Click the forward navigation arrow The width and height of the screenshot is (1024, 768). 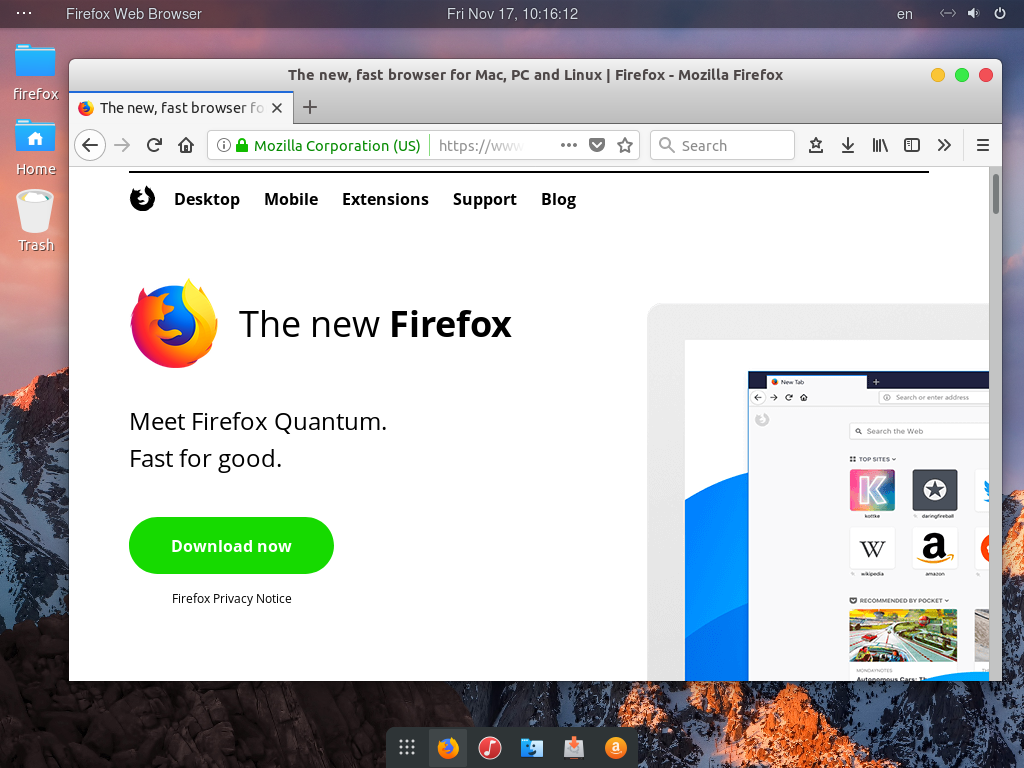[122, 145]
